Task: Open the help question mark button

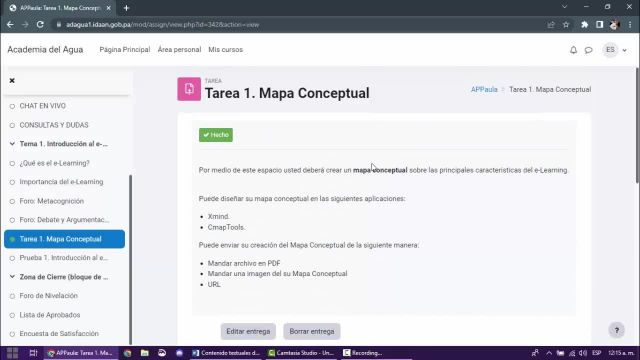Action: coord(616,330)
